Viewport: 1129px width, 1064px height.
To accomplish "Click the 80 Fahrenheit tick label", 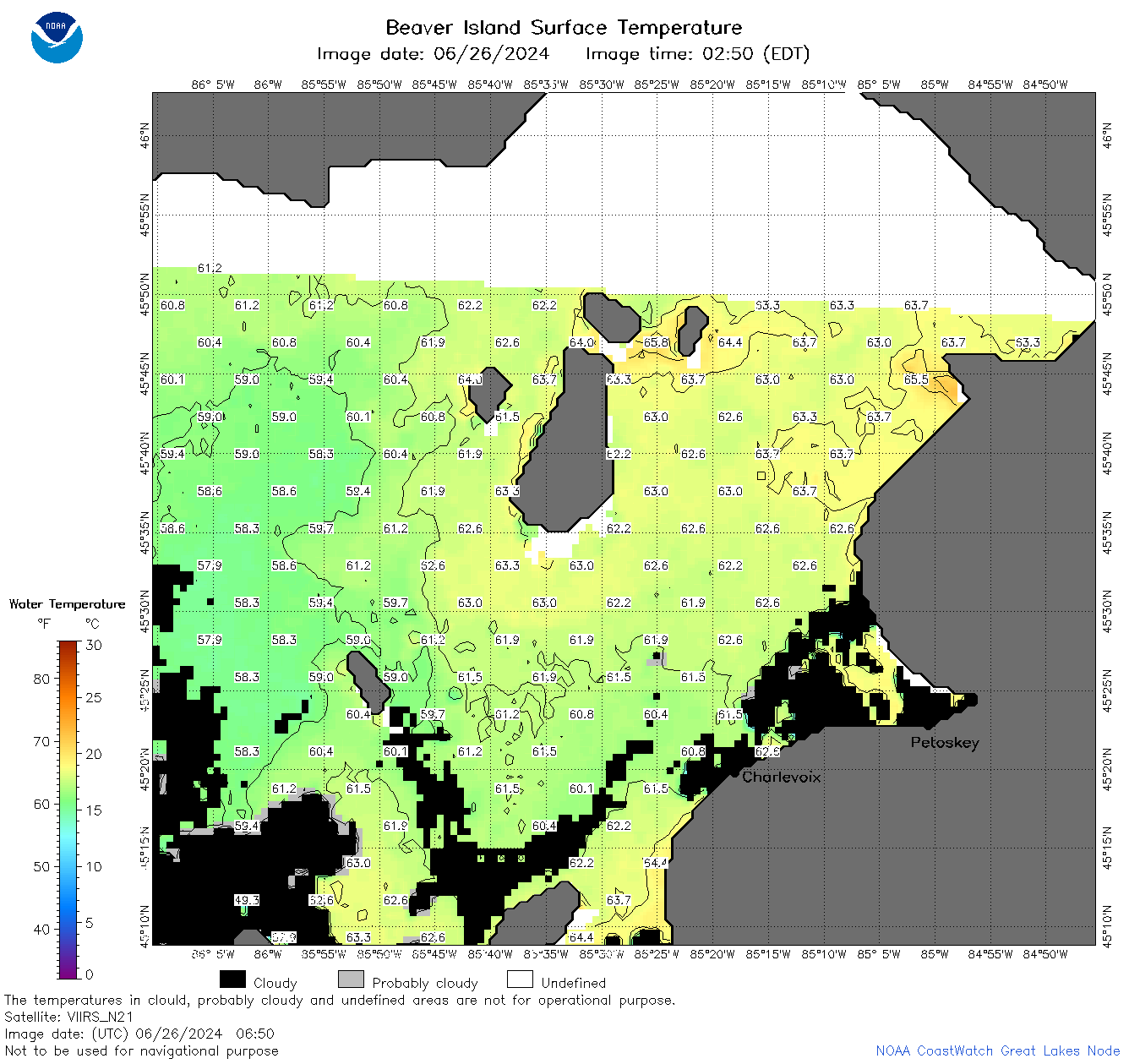I will (x=41, y=679).
